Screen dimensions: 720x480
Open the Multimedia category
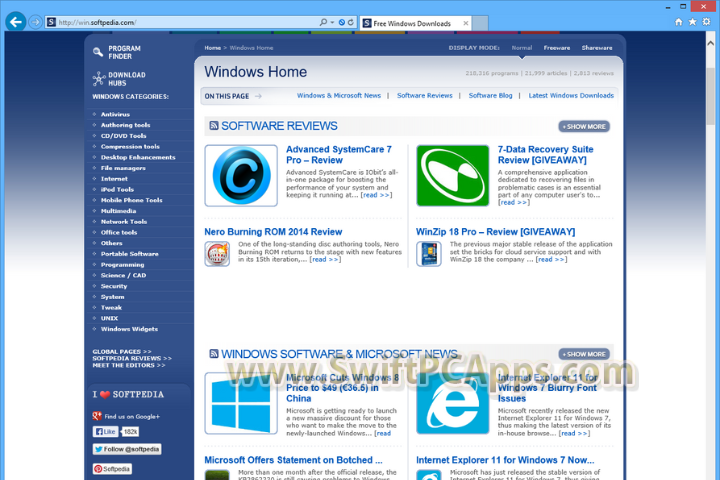click(118, 211)
